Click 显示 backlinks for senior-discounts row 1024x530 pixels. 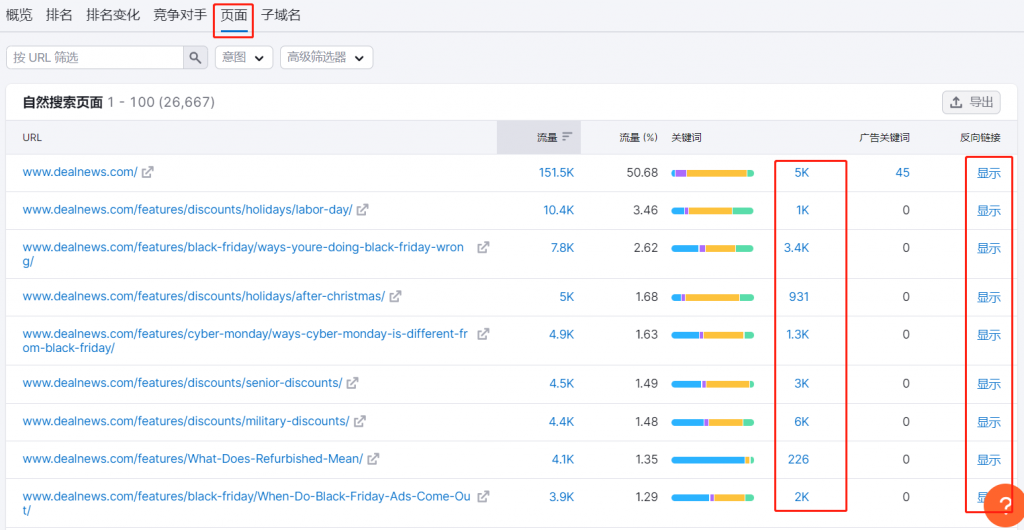coord(988,384)
